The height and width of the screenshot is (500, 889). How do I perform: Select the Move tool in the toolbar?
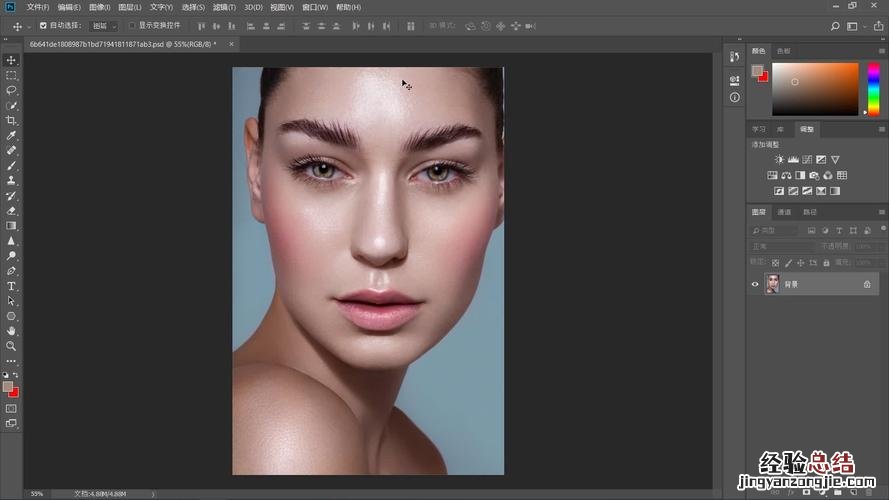[11, 60]
